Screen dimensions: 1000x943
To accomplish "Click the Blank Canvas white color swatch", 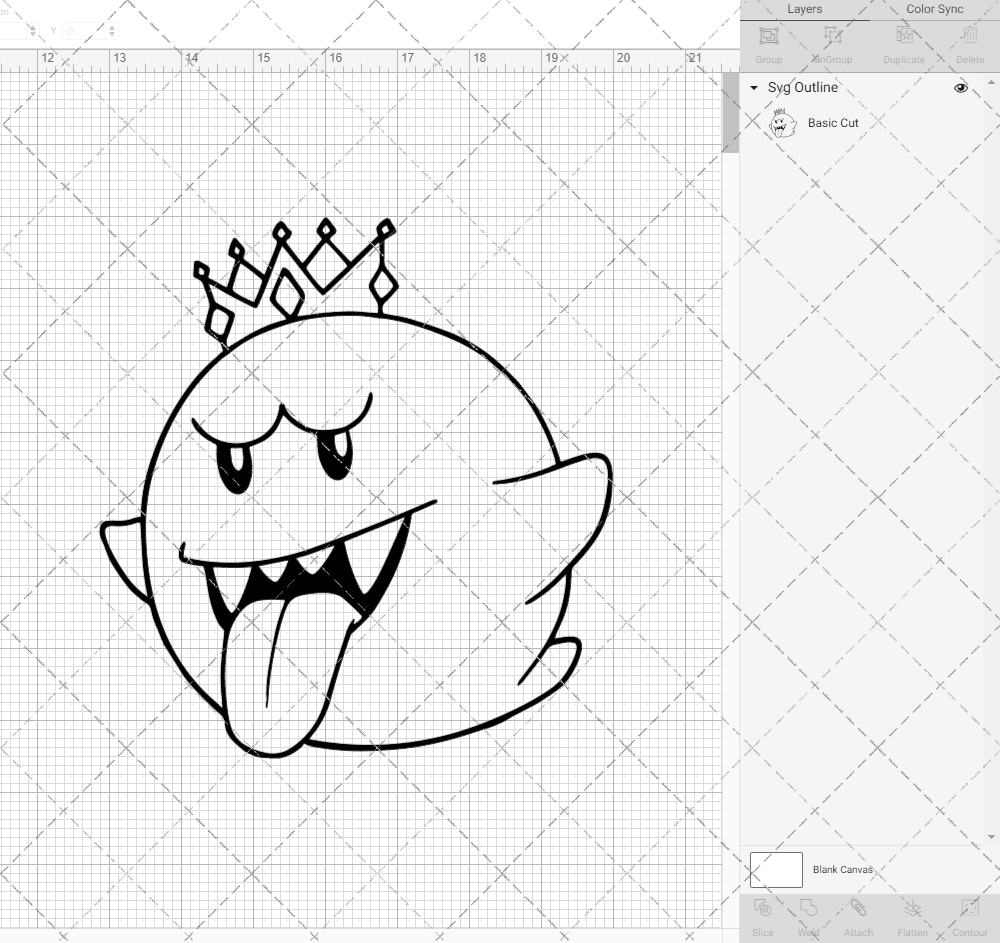I will (x=775, y=869).
